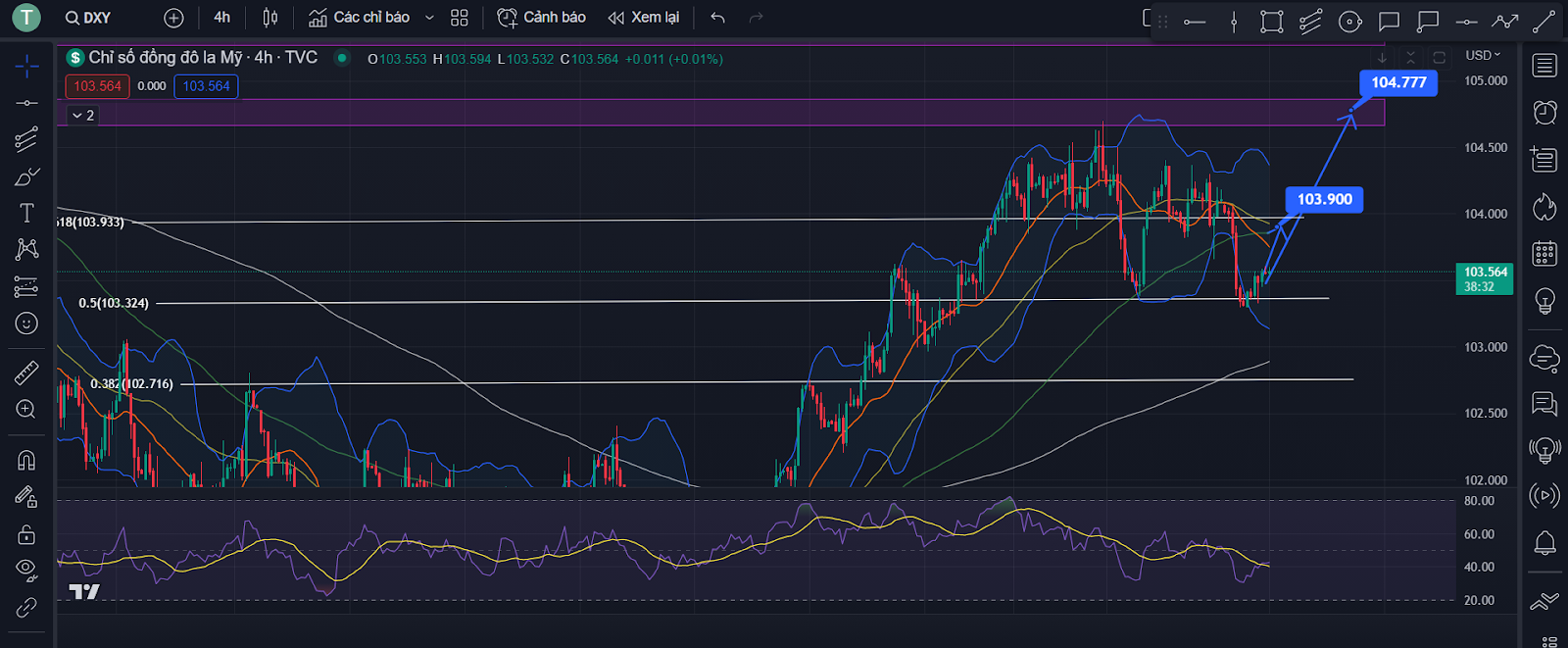Screen dimensions: 1568x648
Task: Toggle magnet mode
Action: point(26,460)
